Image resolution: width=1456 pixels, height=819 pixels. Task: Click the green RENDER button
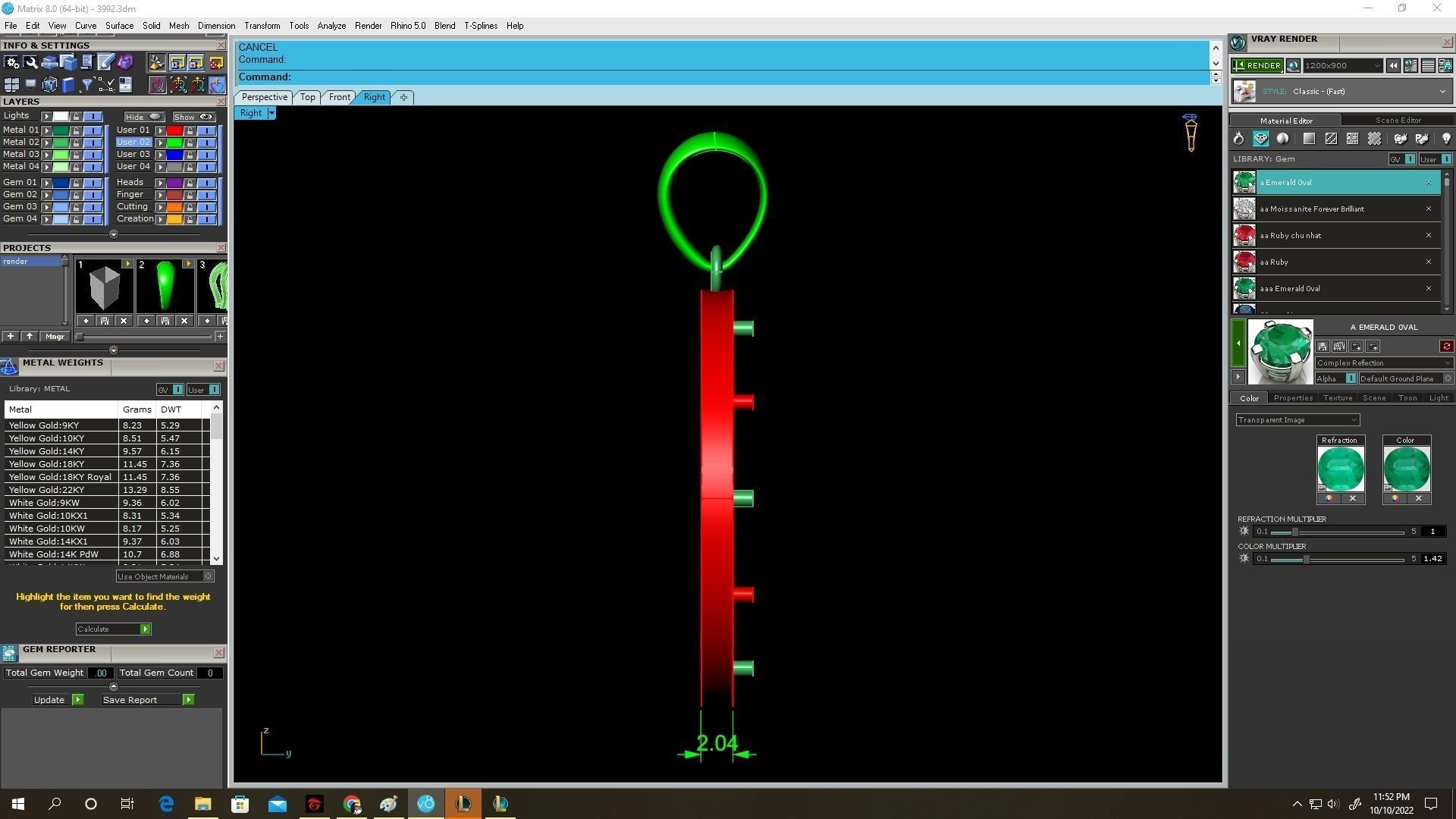pos(1257,66)
